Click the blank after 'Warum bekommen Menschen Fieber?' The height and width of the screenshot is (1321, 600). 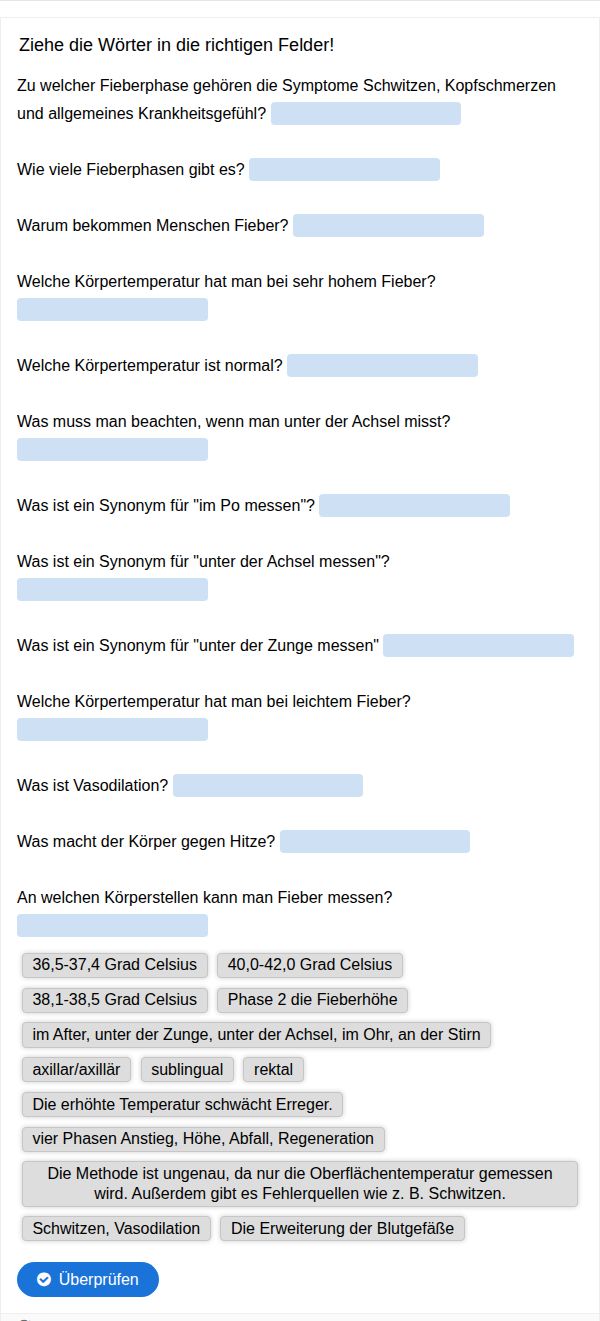click(388, 225)
